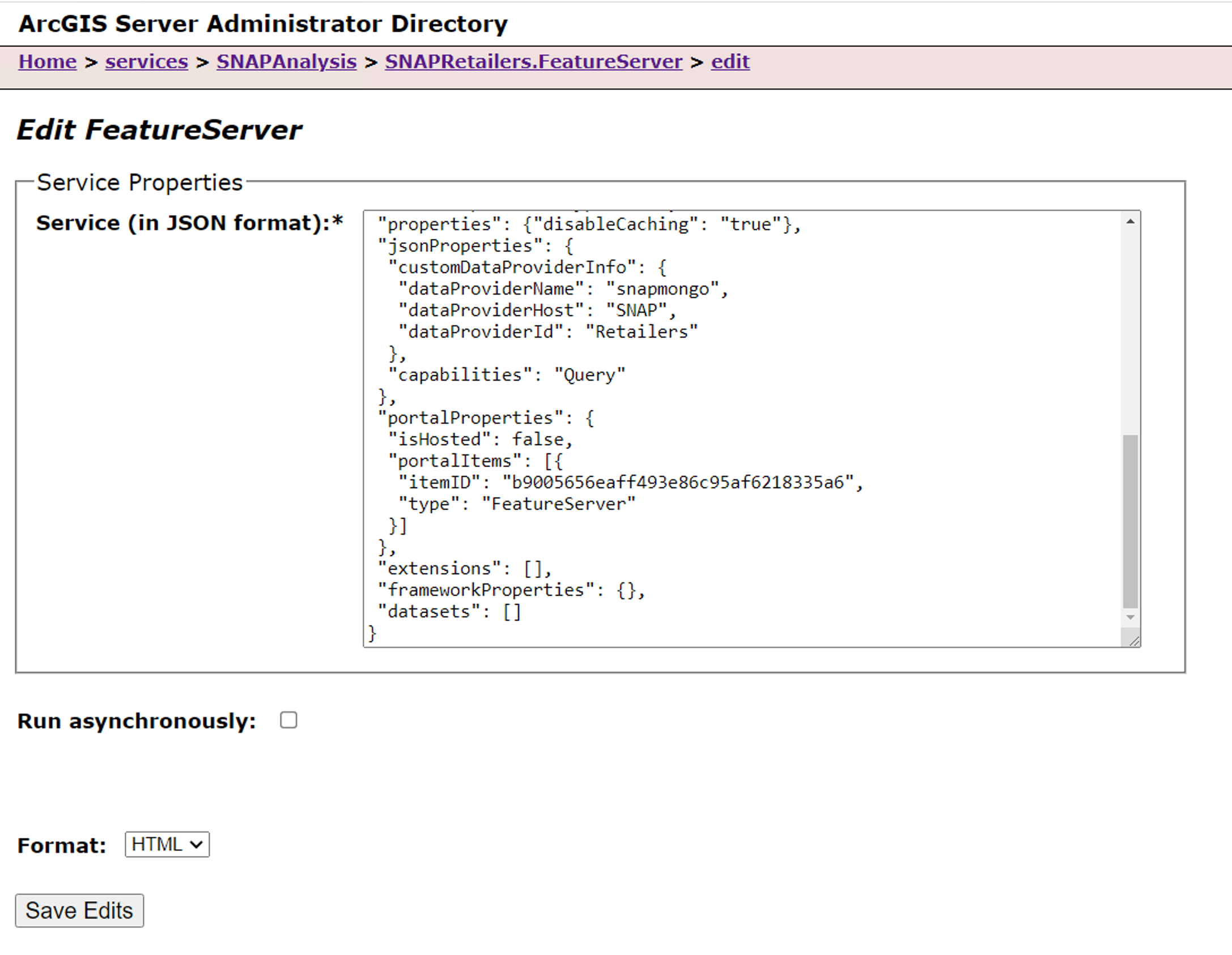Click the "portalItems": [{ line
Image resolution: width=1232 pixels, height=955 pixels.
pyautogui.click(x=475, y=461)
